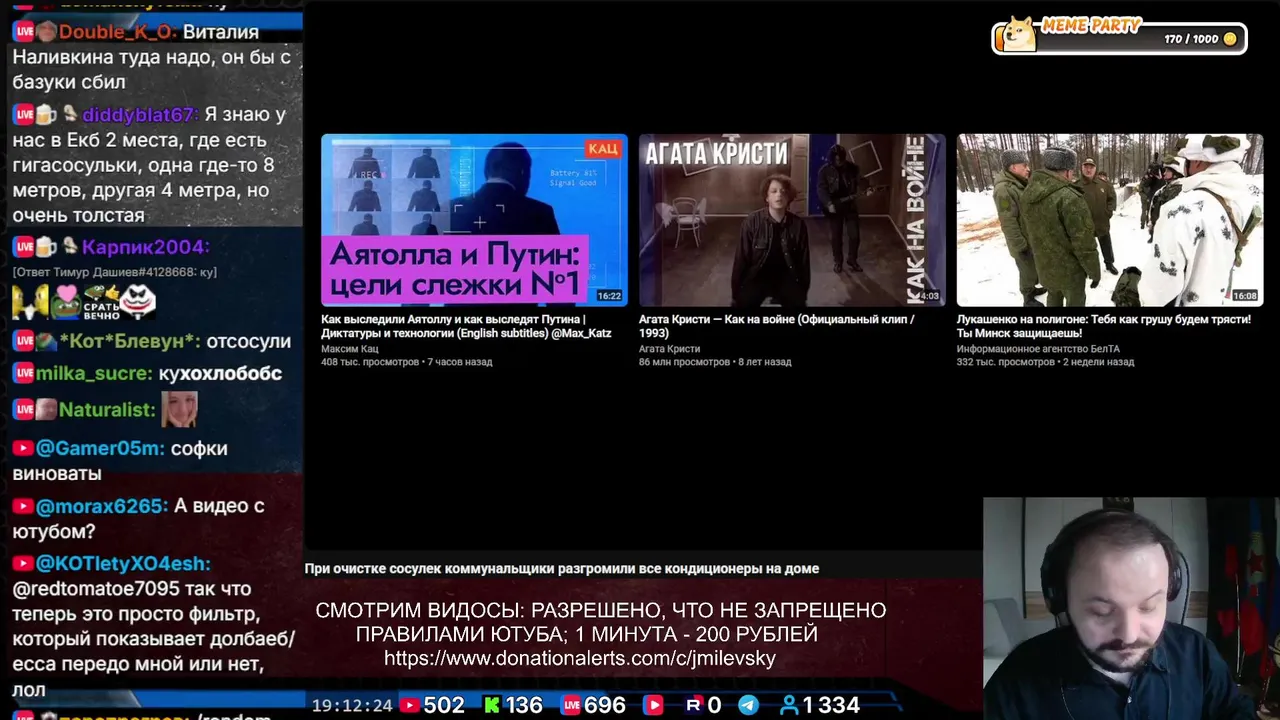The height and width of the screenshot is (720, 1280).
Task: Click the 16:22 duration badge
Action: point(609,296)
